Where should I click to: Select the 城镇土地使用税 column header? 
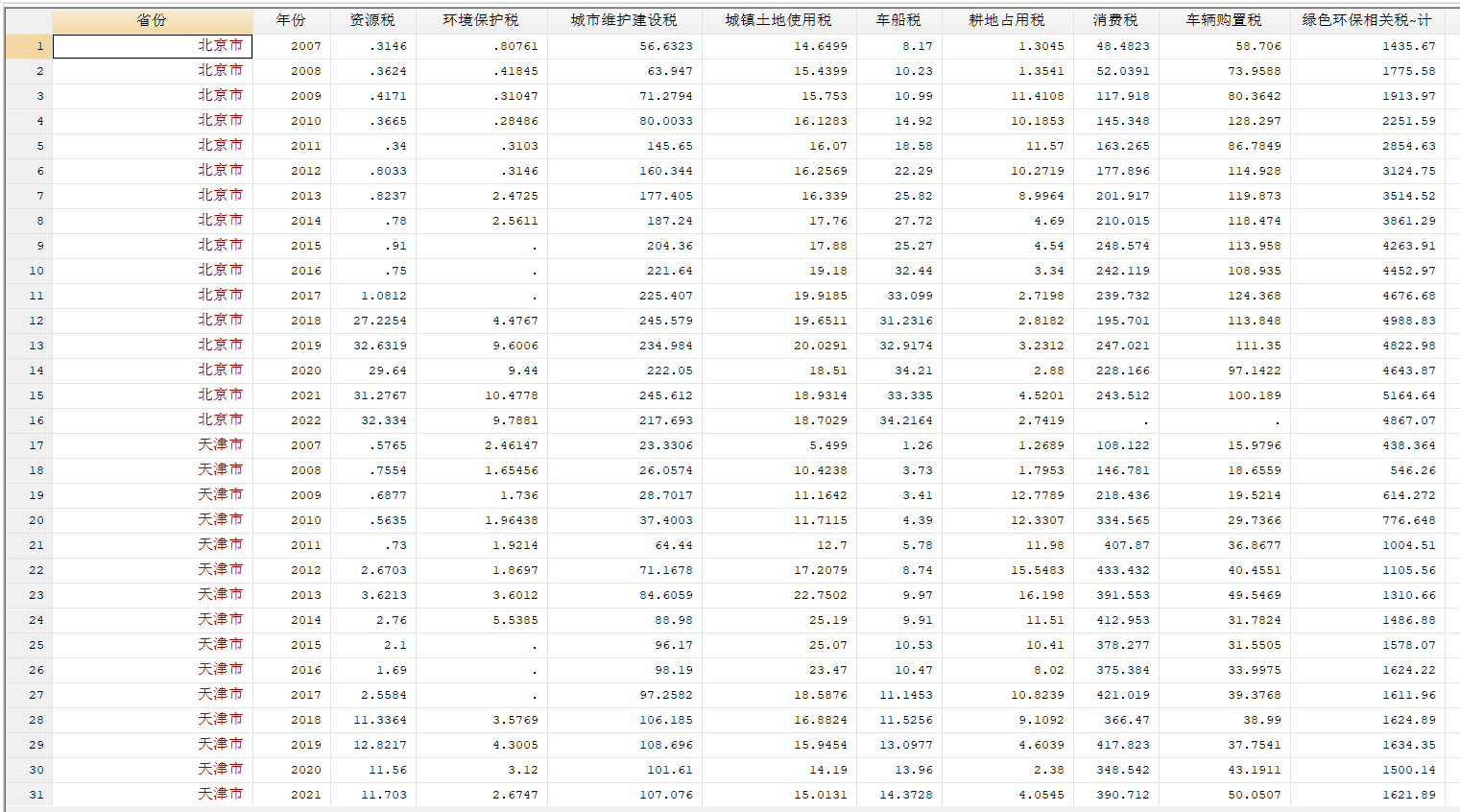[x=778, y=20]
